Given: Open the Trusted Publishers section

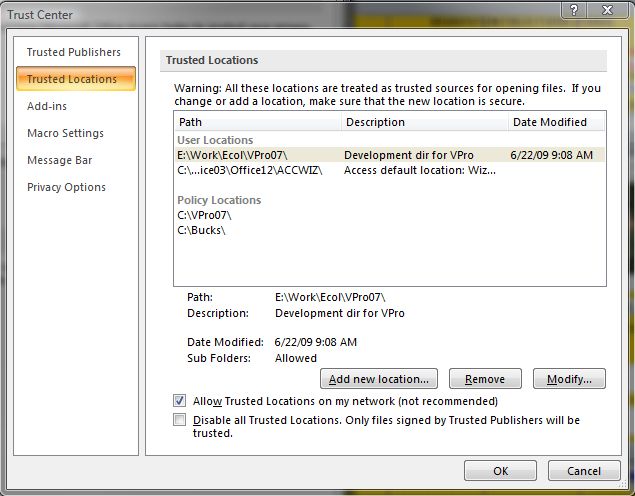Looking at the screenshot, I should pyautogui.click(x=74, y=52).
